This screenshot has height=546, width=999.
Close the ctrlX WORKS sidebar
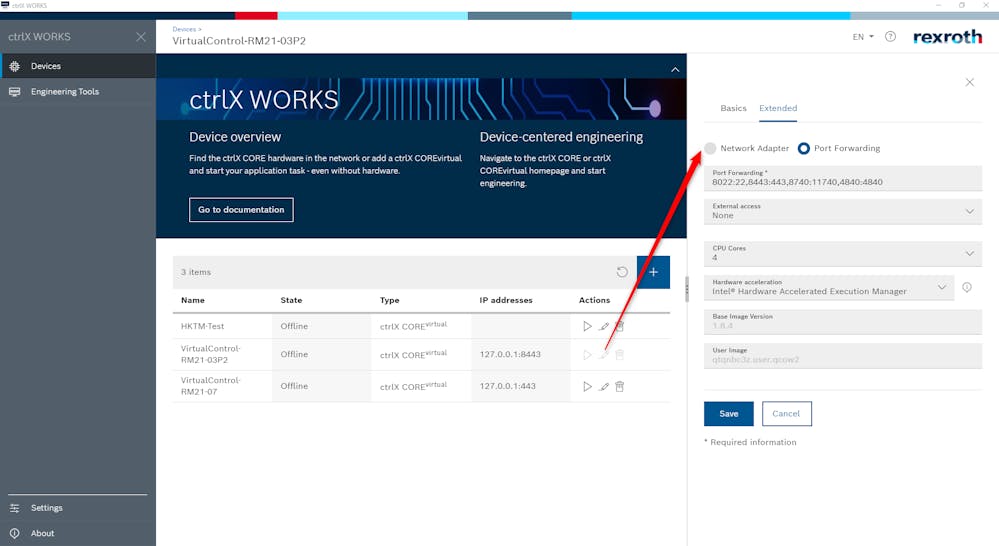tap(141, 37)
